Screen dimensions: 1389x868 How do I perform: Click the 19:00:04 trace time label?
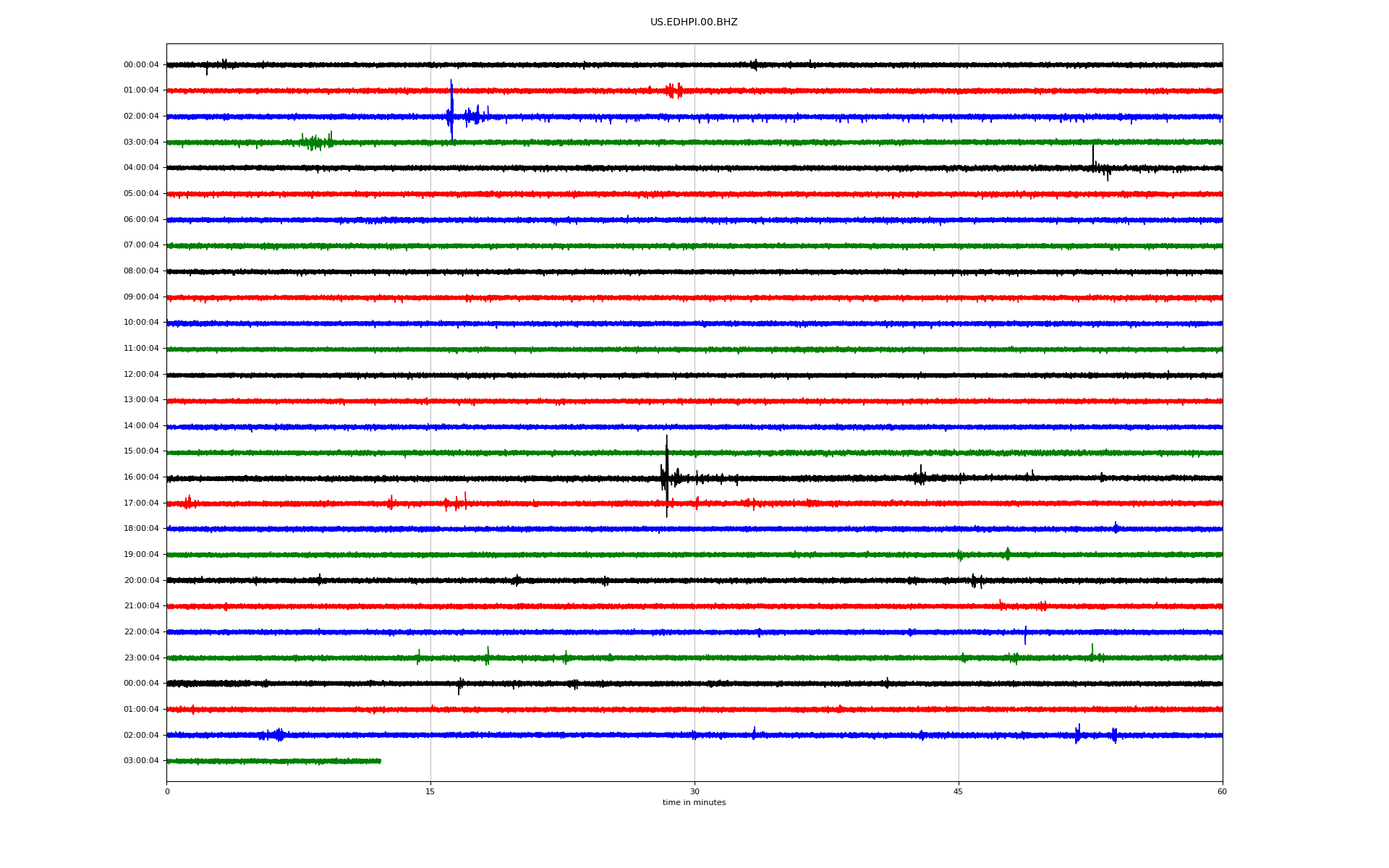(x=141, y=555)
